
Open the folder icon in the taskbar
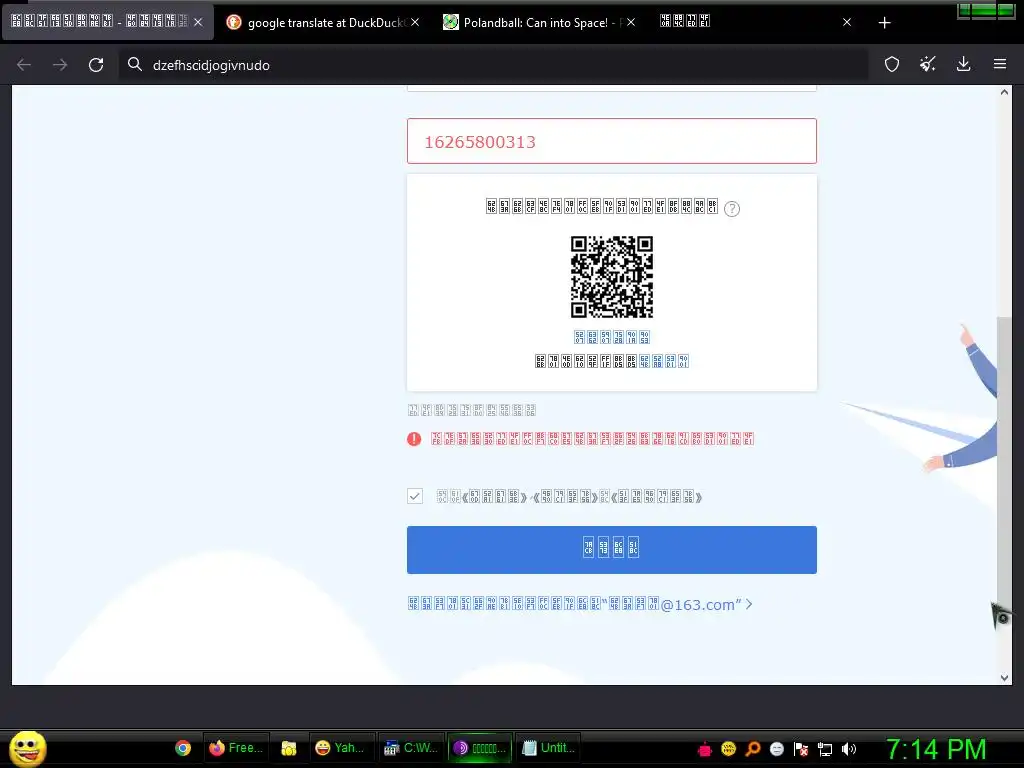coord(289,748)
